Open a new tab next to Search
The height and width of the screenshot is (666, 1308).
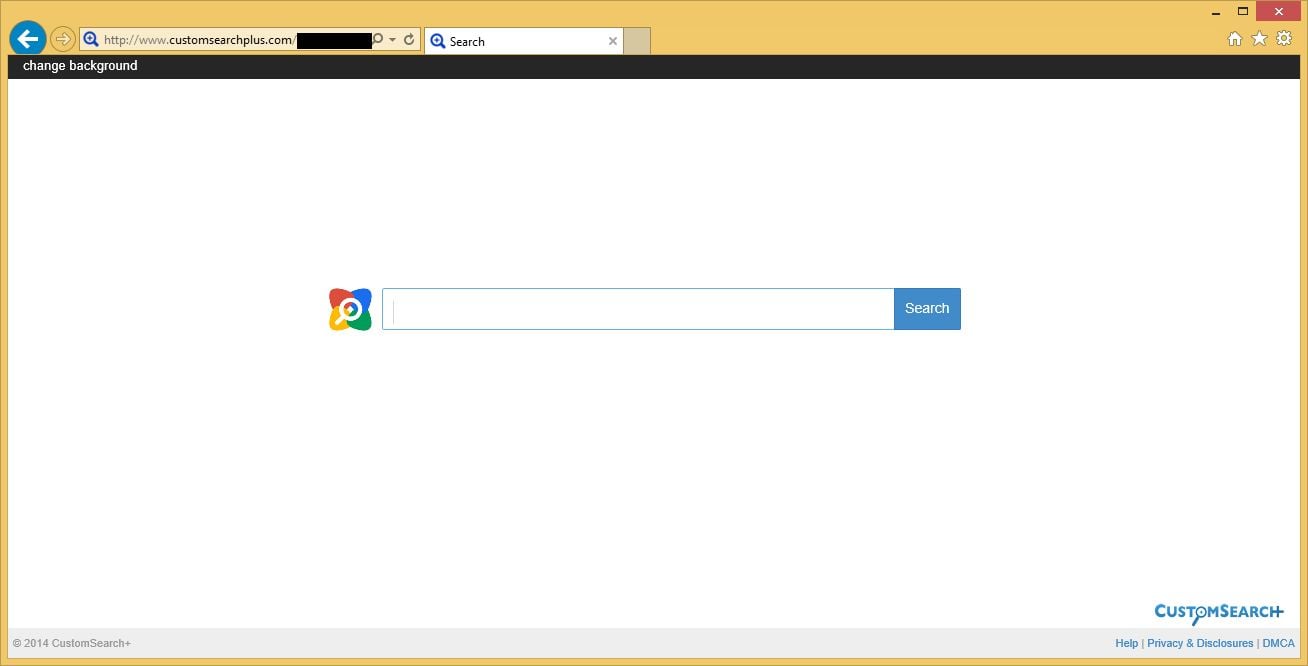636,41
